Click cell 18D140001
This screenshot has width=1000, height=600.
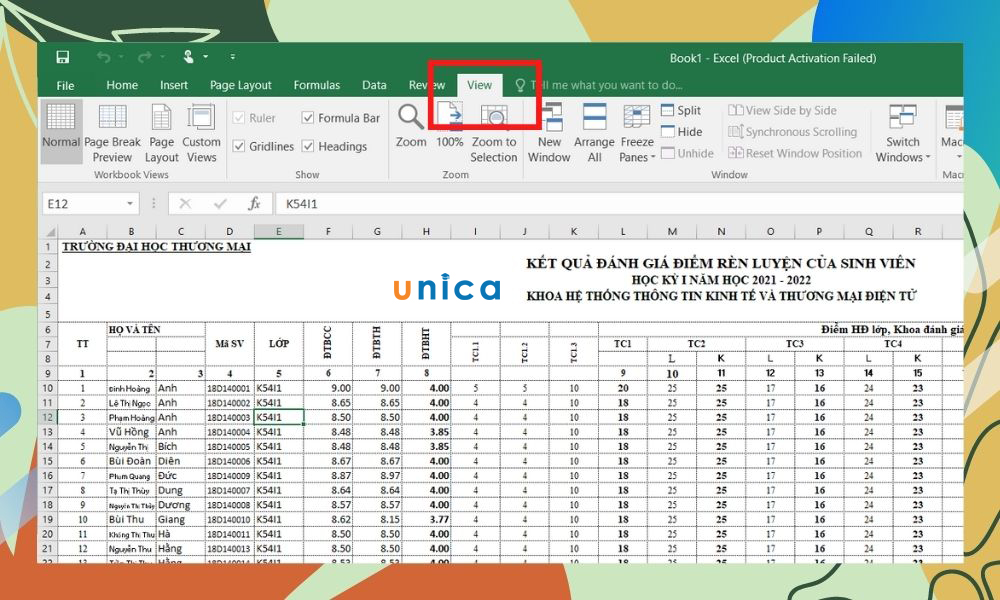tap(230, 388)
